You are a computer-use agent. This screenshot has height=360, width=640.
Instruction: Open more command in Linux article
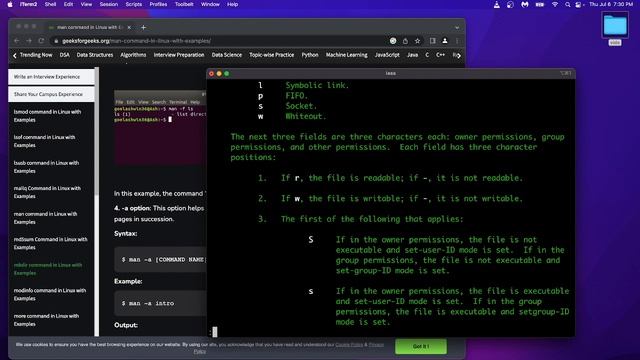(46, 320)
